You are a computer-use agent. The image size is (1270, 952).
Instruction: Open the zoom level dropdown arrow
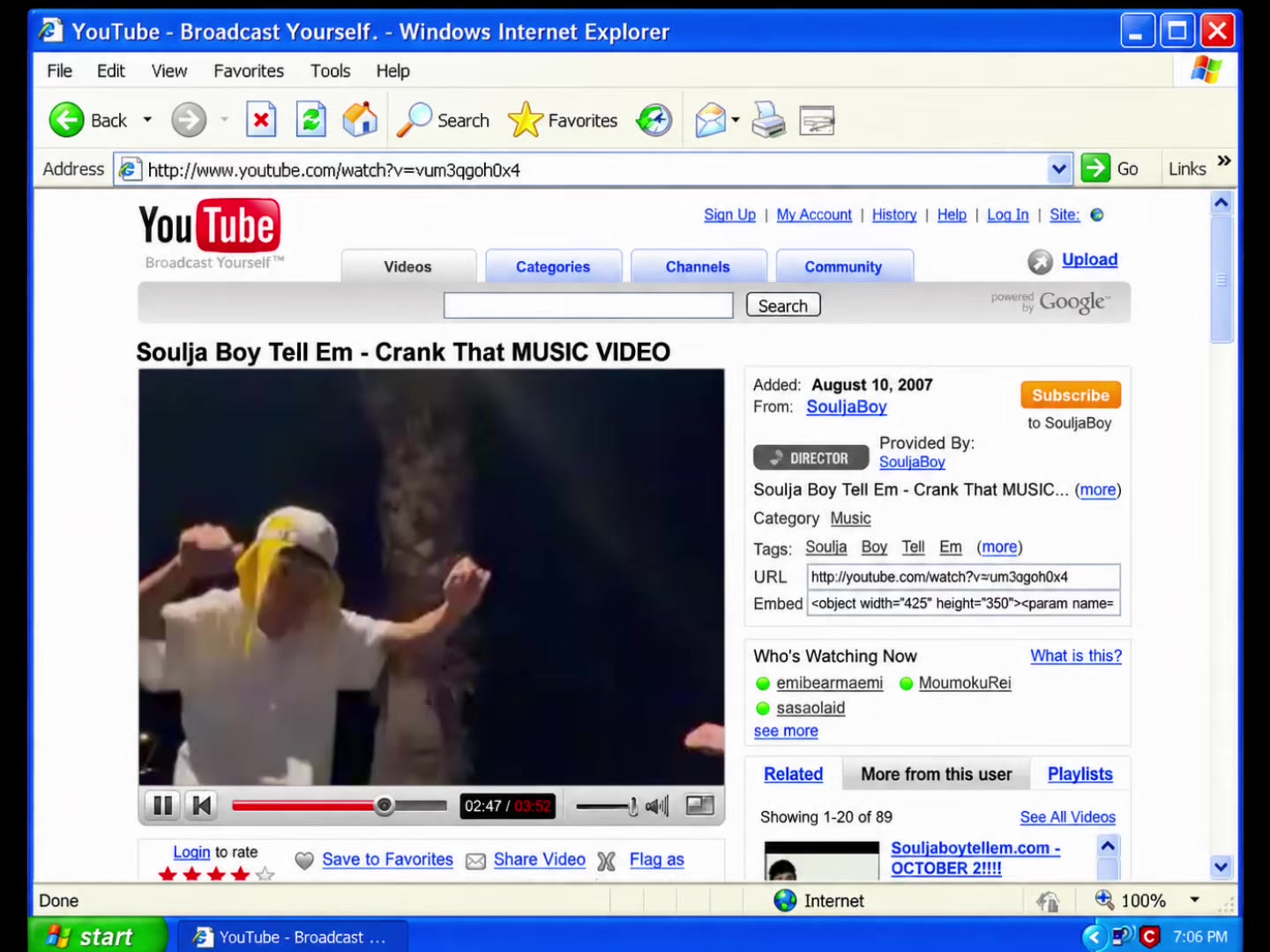(x=1195, y=900)
